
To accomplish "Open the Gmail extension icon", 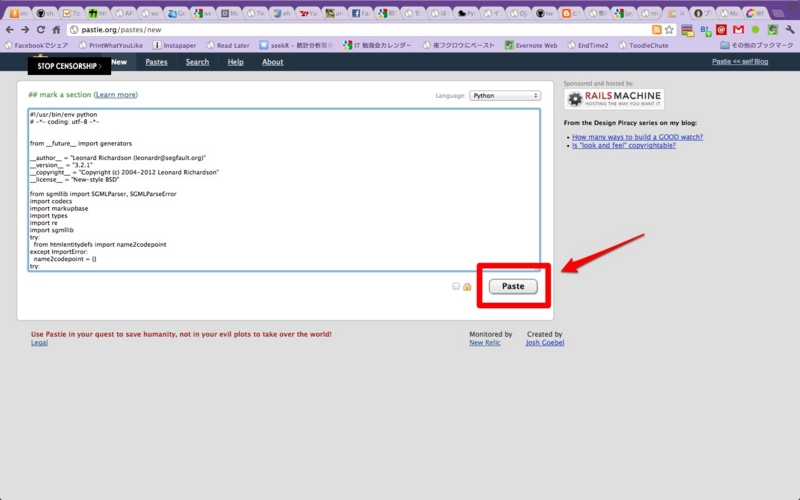I will [x=738, y=30].
